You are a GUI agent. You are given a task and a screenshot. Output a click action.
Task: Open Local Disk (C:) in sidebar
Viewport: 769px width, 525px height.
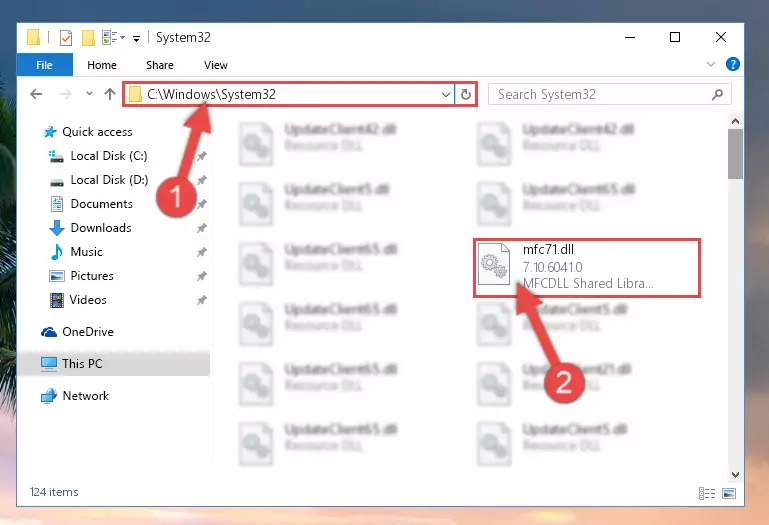tap(109, 156)
